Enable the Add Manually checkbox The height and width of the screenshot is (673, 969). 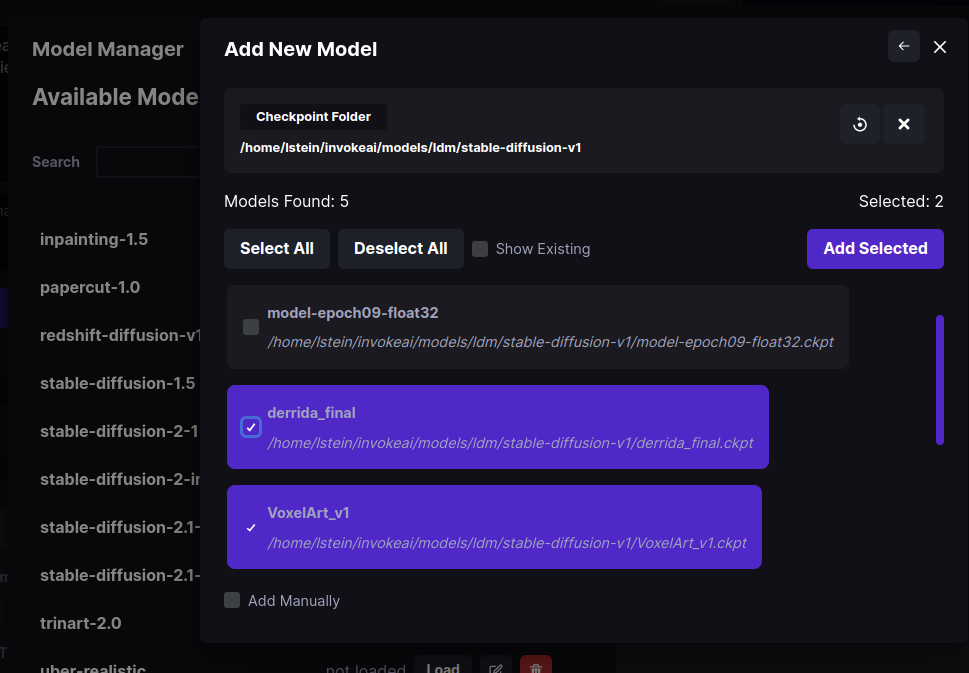(232, 600)
